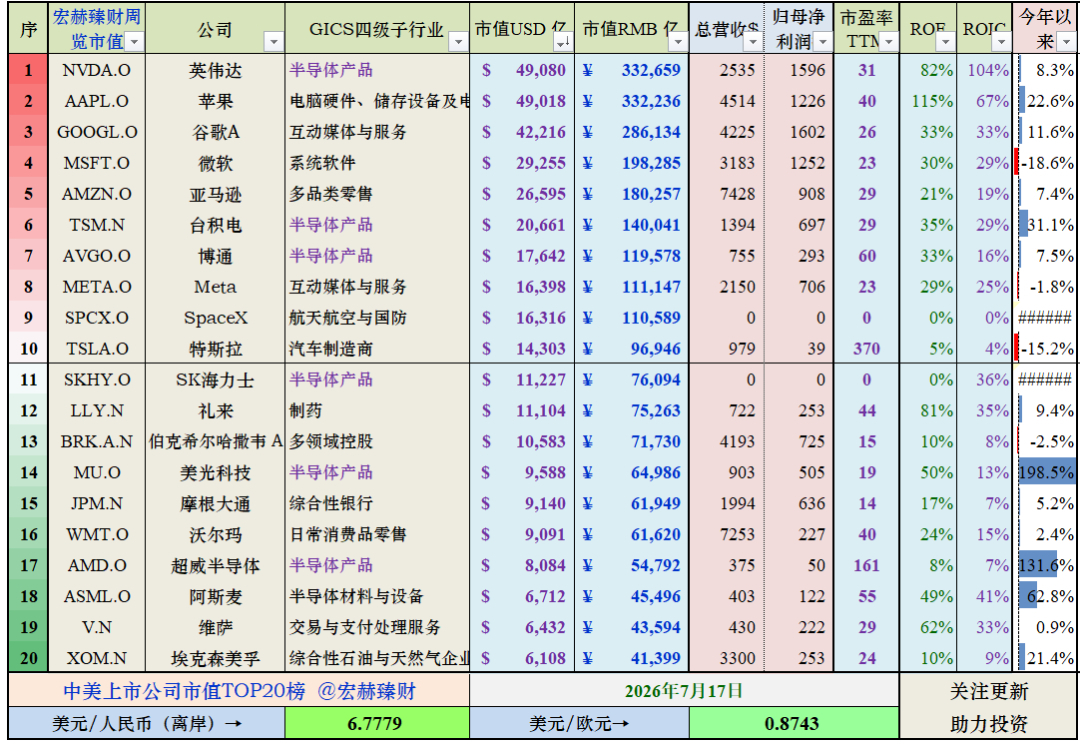This screenshot has height=744, width=1080.
Task: Select industry cell 系统软件
Action: (377, 163)
